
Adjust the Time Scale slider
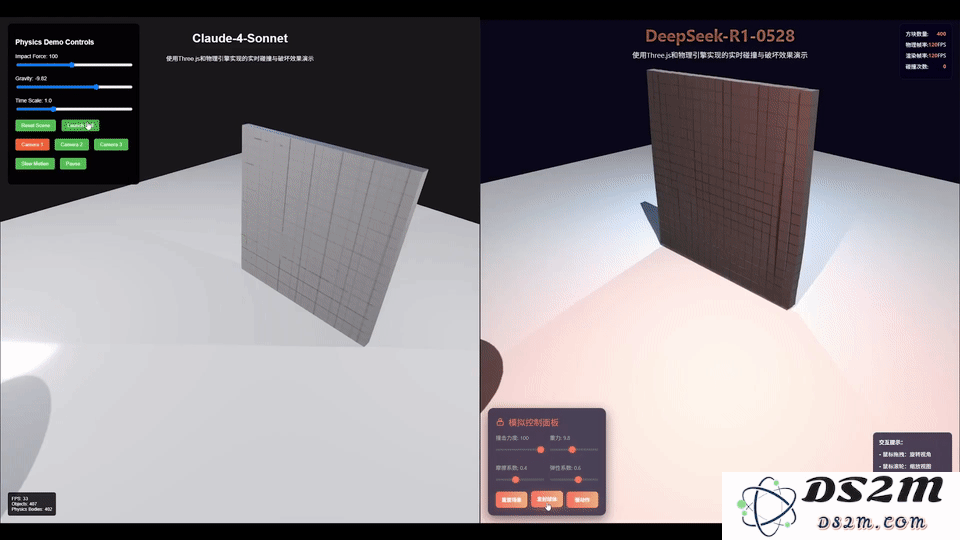click(x=74, y=109)
